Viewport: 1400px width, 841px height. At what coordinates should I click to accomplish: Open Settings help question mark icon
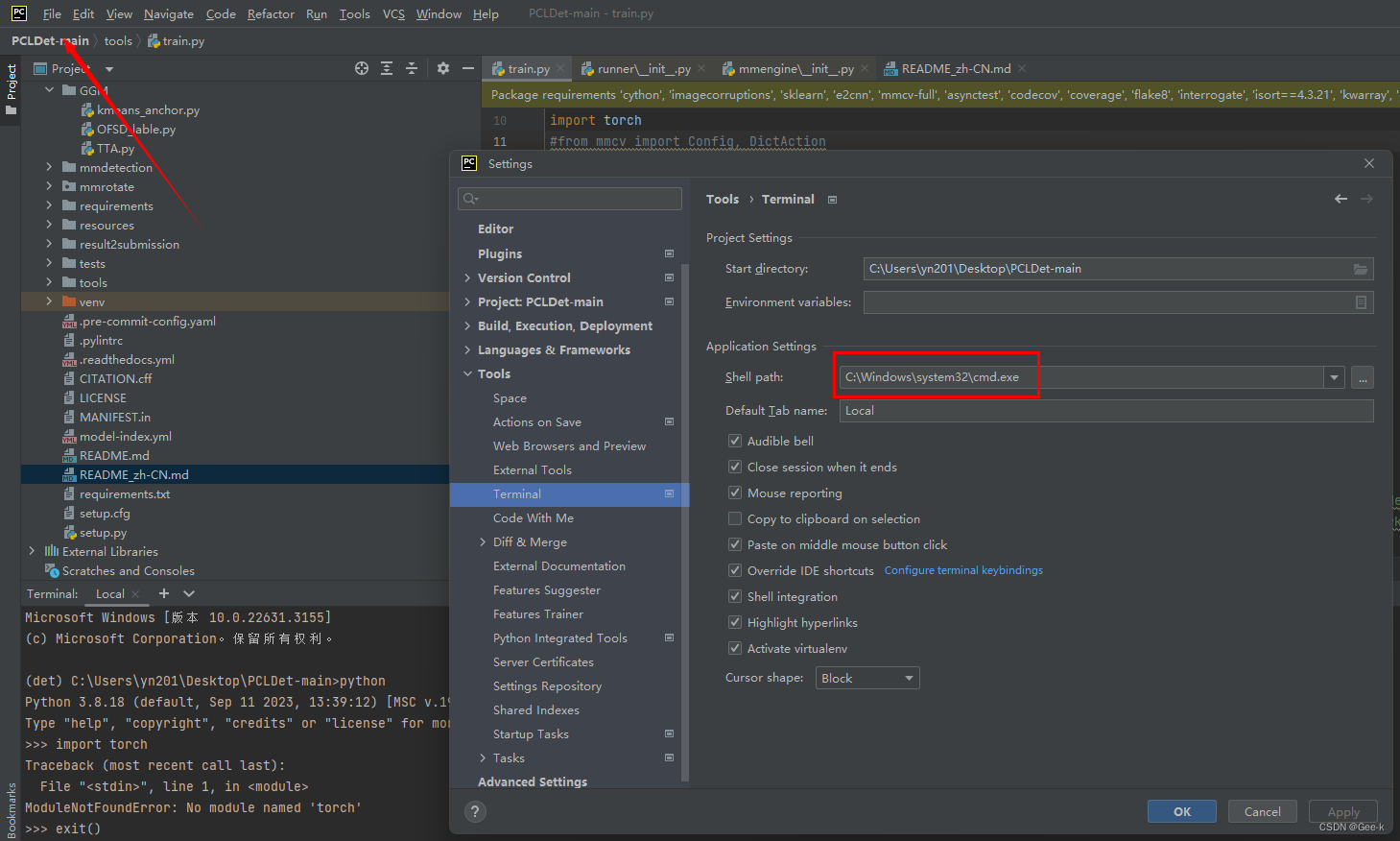click(474, 811)
